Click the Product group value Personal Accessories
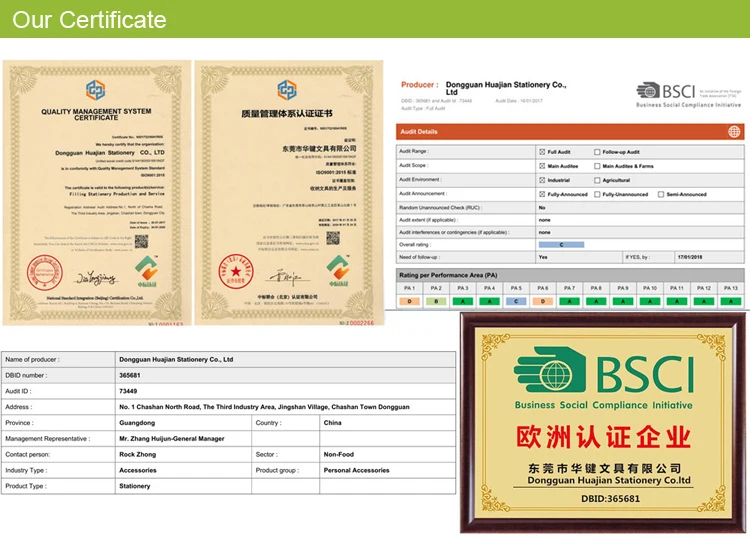Image resolution: width=750 pixels, height=550 pixels. click(x=356, y=470)
